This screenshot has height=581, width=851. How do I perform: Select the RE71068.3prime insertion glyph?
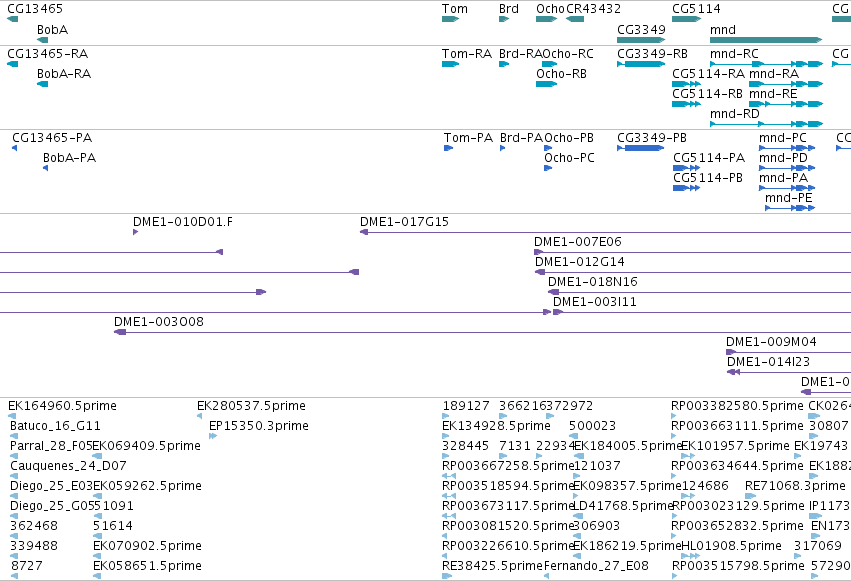point(751,496)
